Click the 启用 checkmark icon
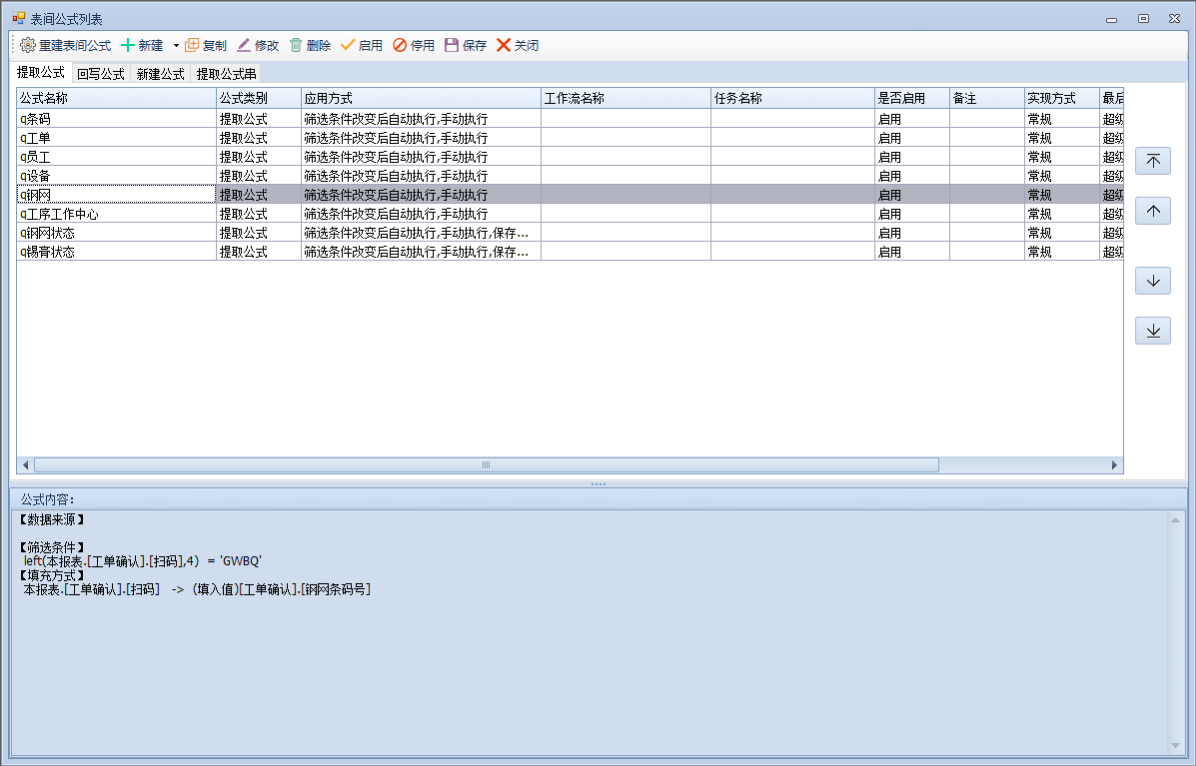The height and width of the screenshot is (766, 1196). [348, 45]
